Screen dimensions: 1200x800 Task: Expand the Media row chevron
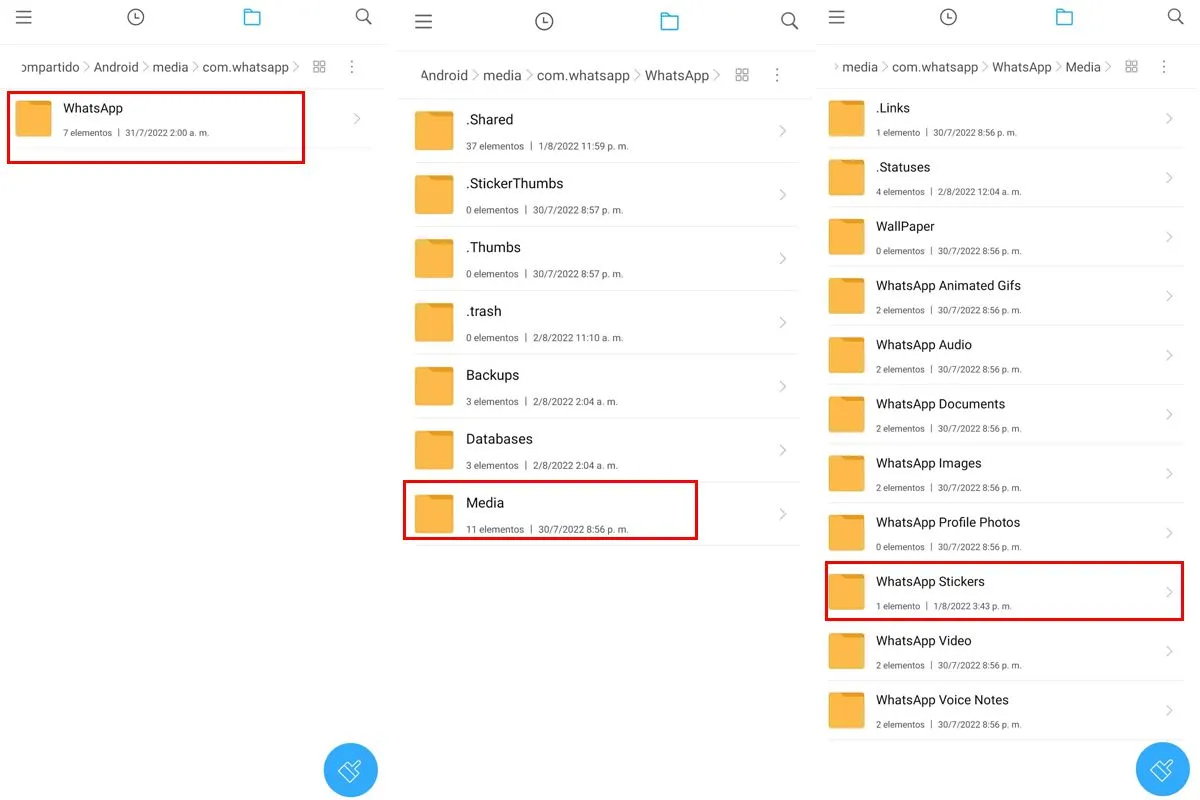pyautogui.click(x=783, y=514)
